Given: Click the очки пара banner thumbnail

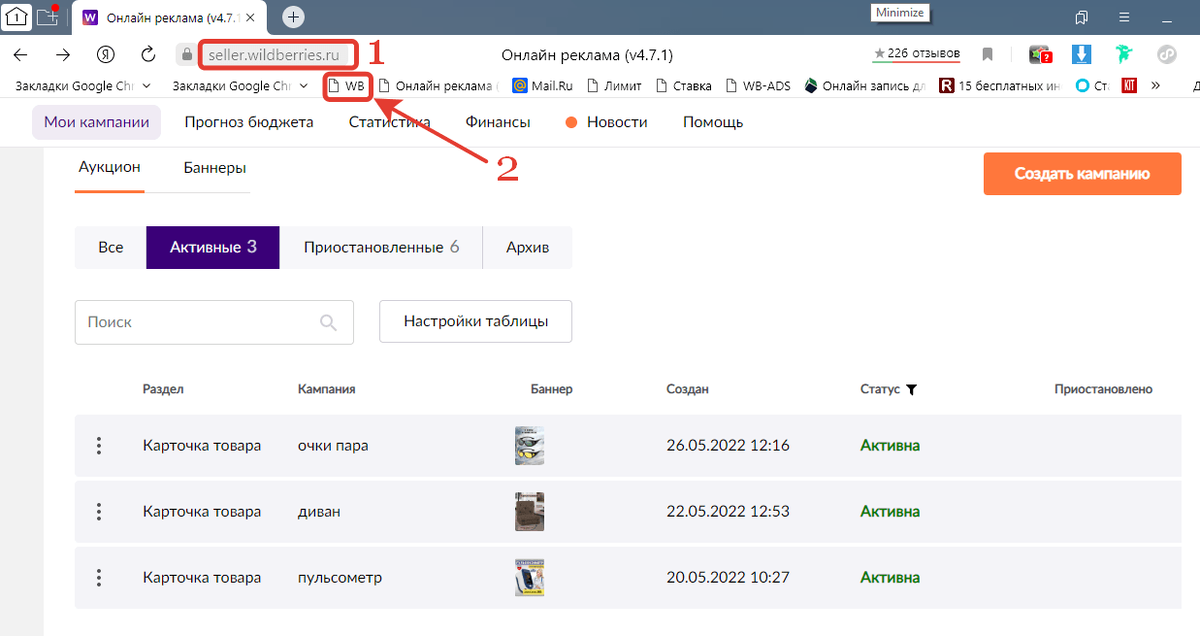Looking at the screenshot, I should click(x=529, y=445).
